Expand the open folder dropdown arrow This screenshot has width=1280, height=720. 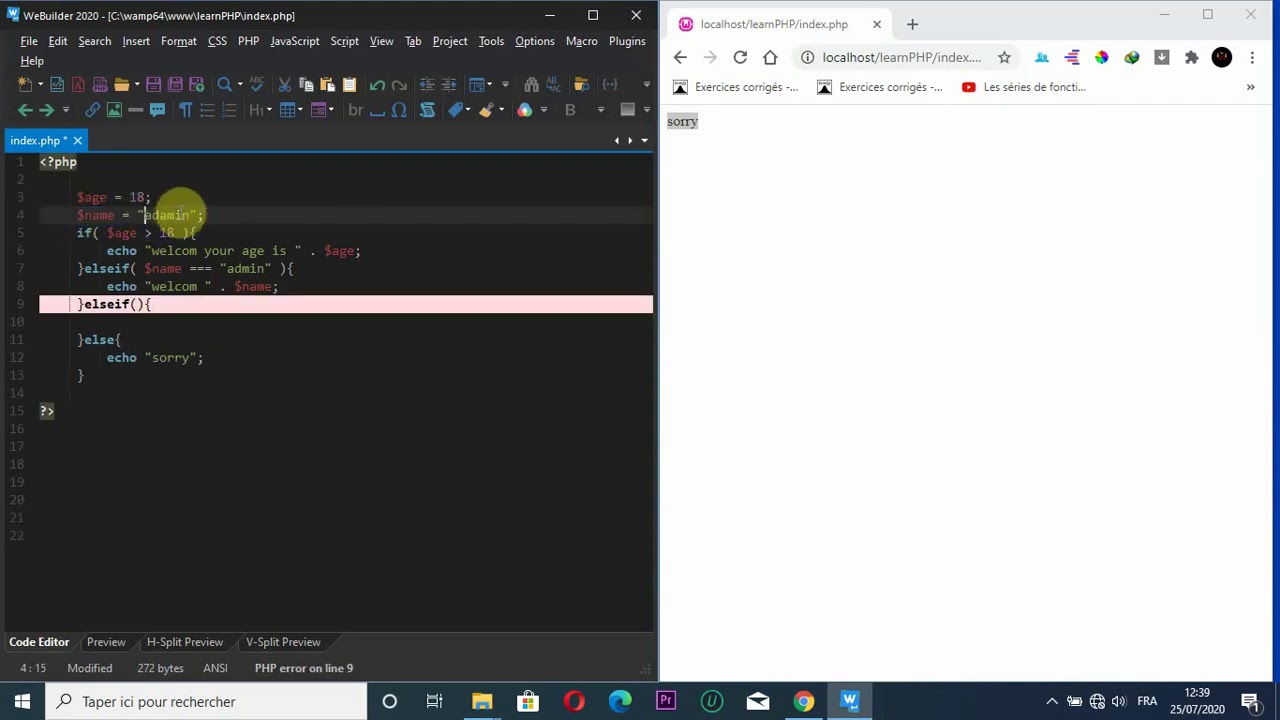point(137,85)
